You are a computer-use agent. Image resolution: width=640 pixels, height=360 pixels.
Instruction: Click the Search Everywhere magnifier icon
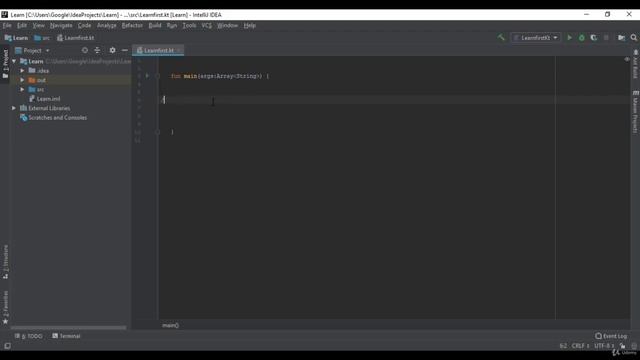pyautogui.click(x=633, y=38)
